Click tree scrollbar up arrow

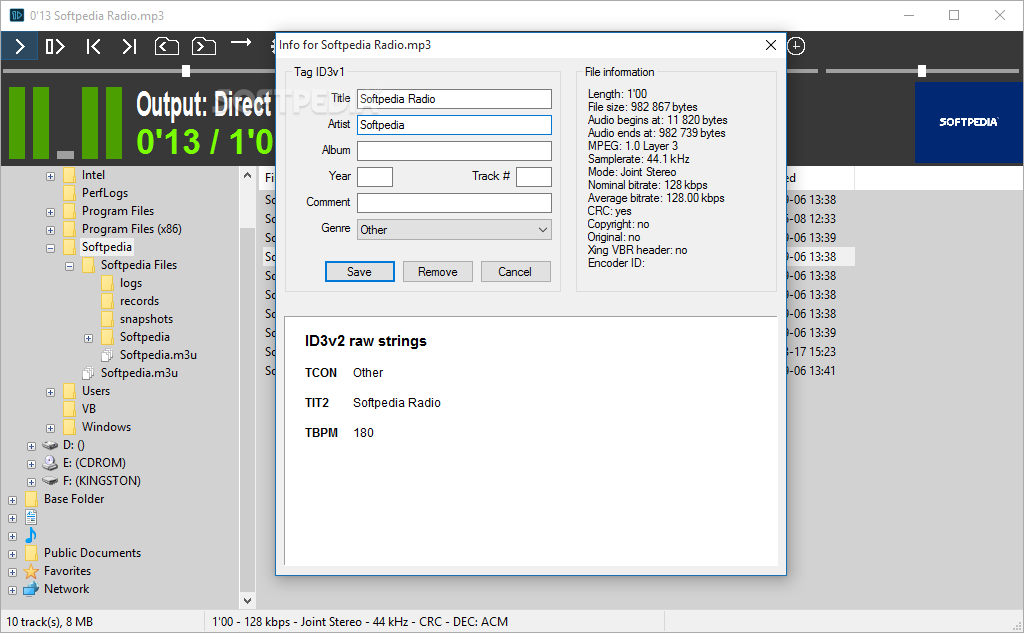tap(248, 175)
